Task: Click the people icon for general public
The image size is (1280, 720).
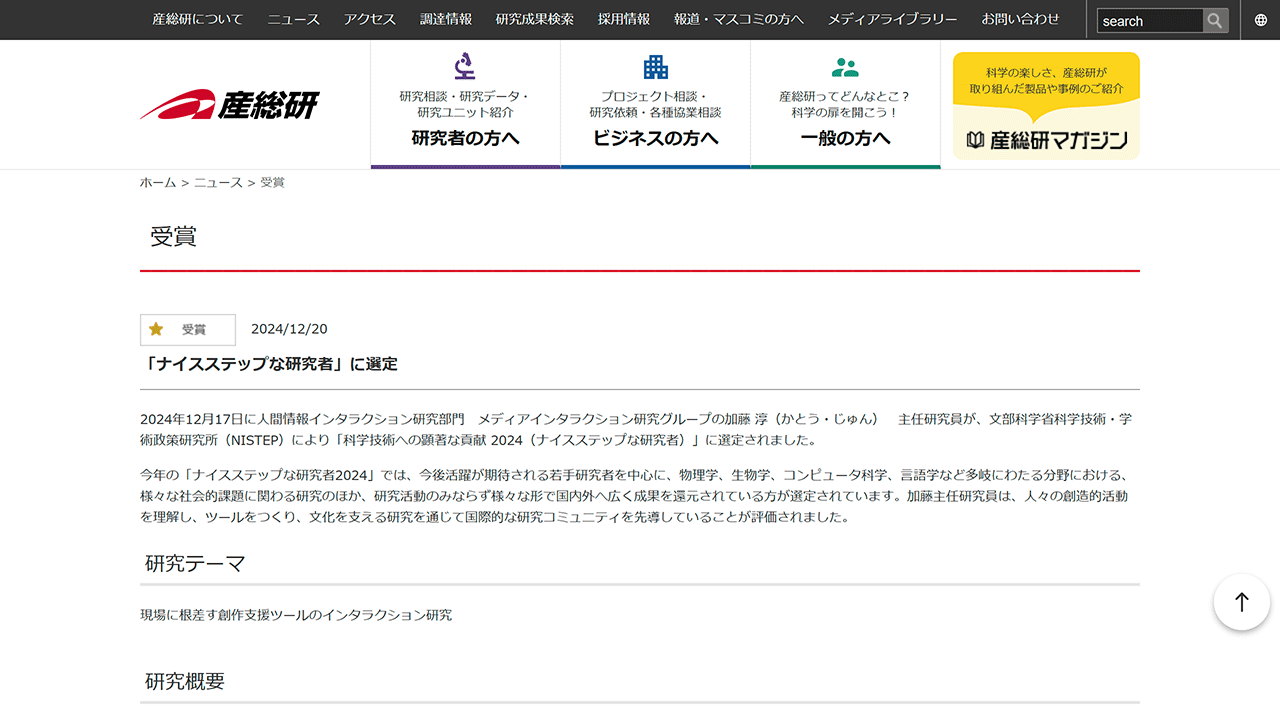Action: coord(845,68)
